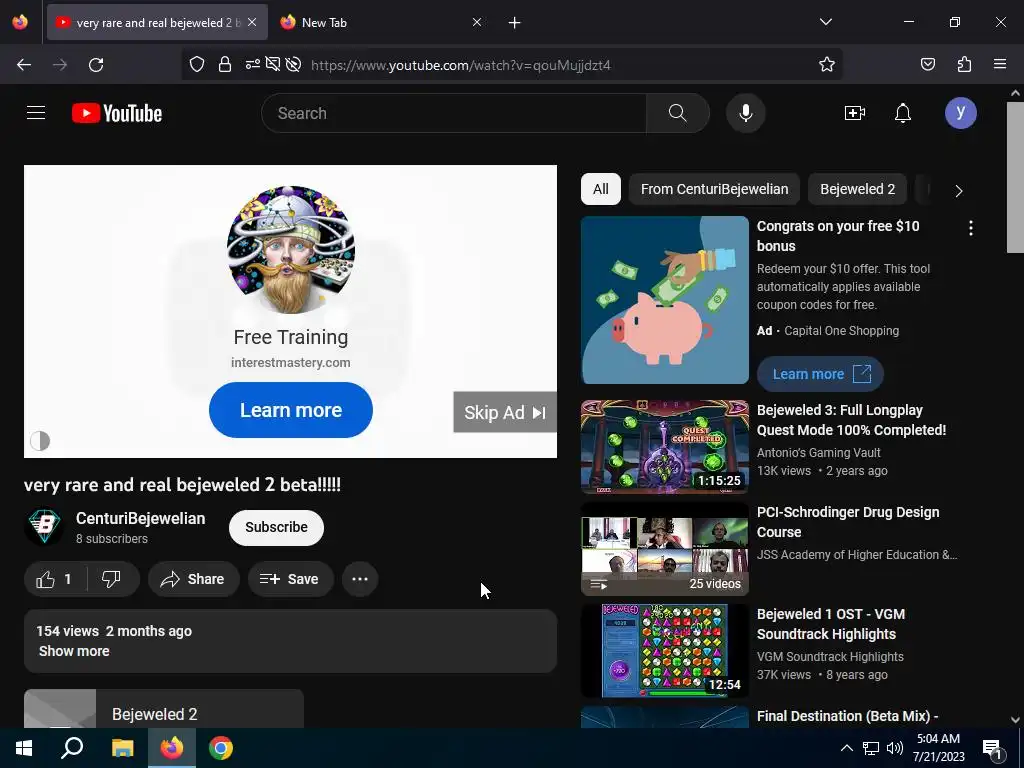1024x768 pixels.
Task: Dislike the video with thumbs down
Action: [x=112, y=579]
